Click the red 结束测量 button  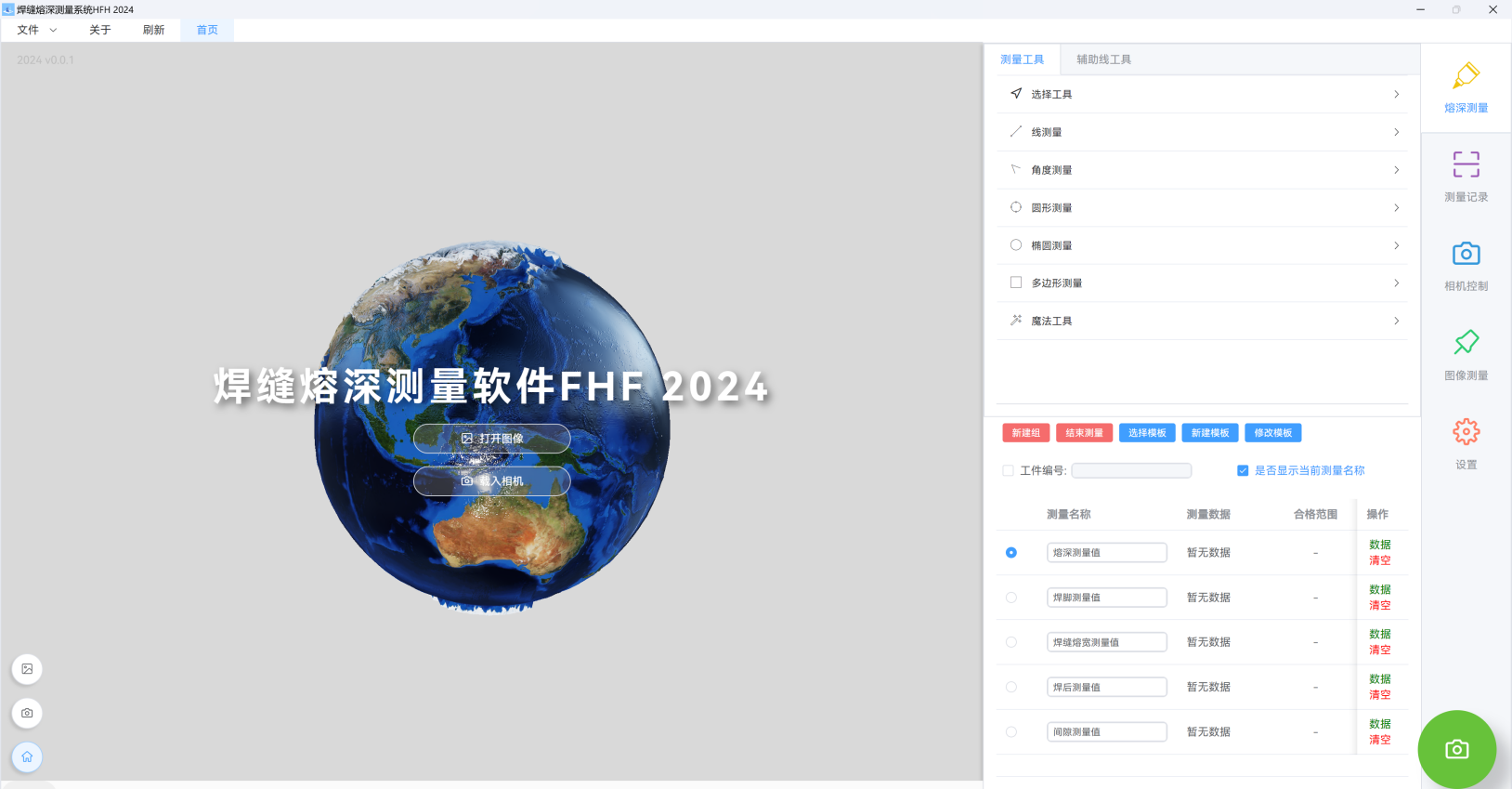click(1084, 433)
